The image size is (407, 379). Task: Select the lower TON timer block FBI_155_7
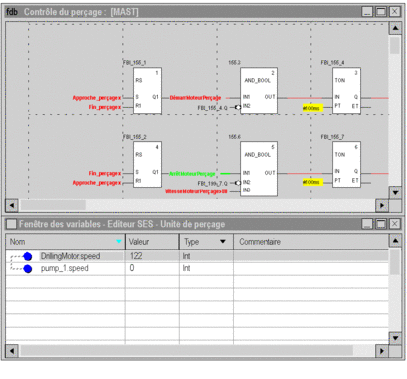tap(346, 164)
